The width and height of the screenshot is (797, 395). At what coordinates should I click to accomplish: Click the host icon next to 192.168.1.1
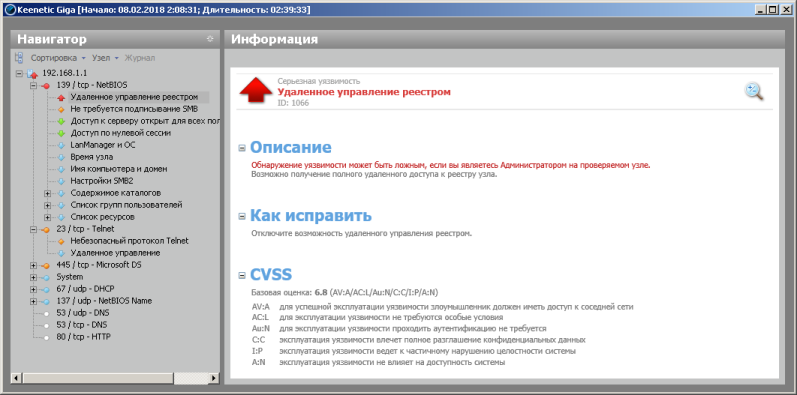coord(33,73)
